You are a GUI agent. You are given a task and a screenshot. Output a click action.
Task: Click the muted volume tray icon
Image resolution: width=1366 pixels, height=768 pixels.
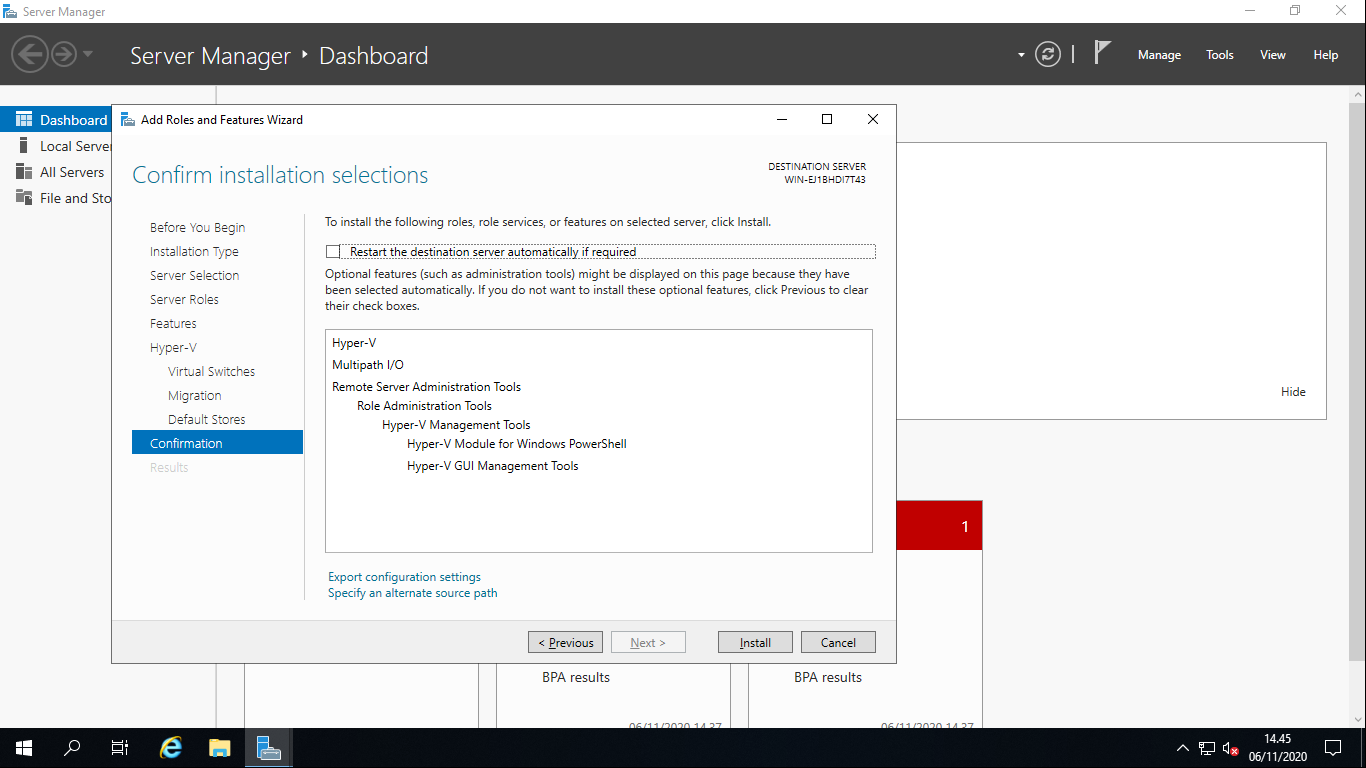pyautogui.click(x=1231, y=748)
